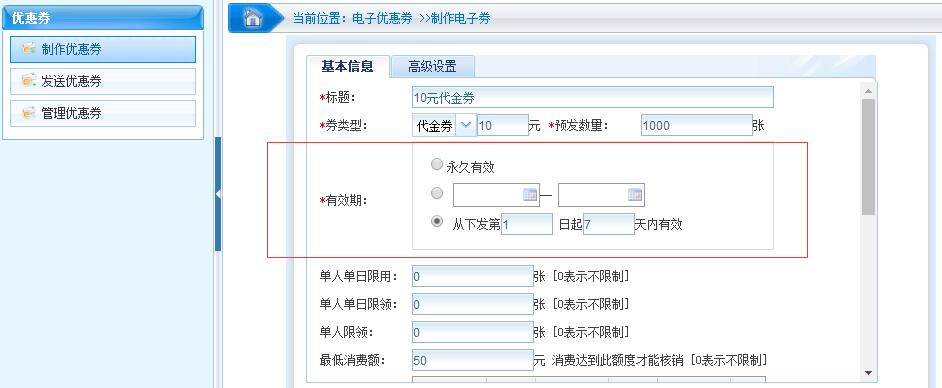Click the 预发数量 field showing 1000
942x388 pixels.
pyautogui.click(x=696, y=125)
